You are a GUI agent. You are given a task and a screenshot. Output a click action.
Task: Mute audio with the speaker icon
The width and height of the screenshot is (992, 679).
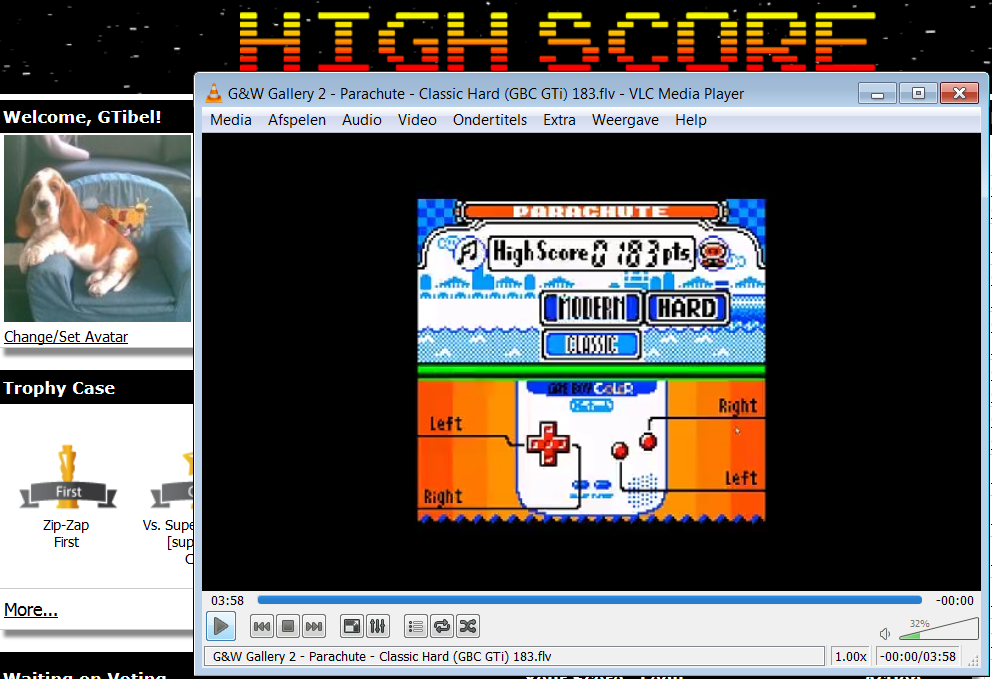click(885, 633)
